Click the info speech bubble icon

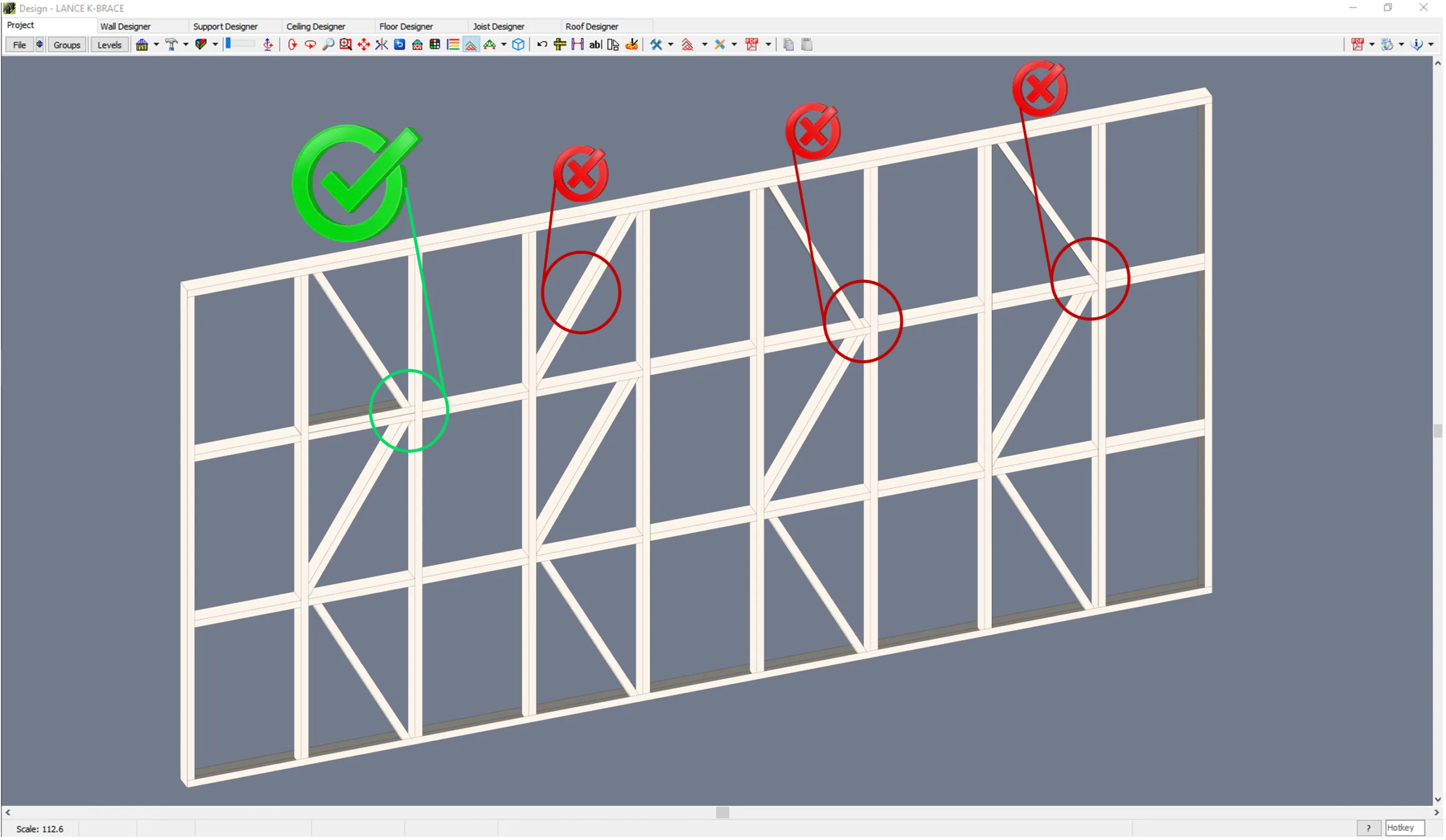click(x=1417, y=45)
